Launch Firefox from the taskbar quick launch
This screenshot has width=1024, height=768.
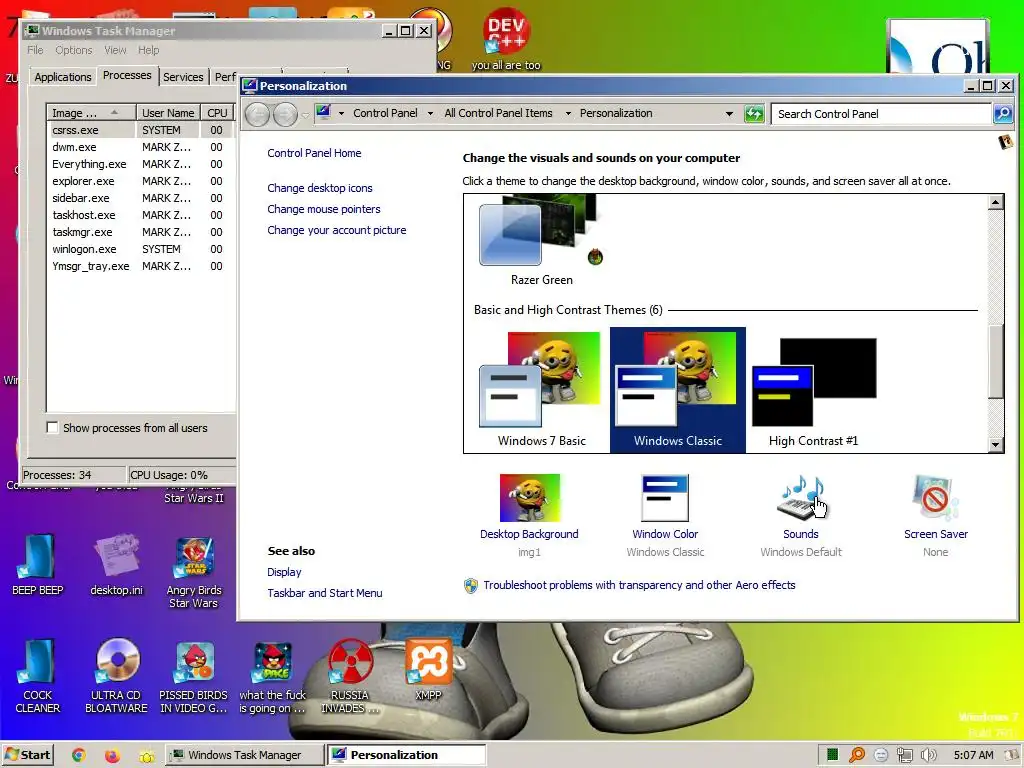point(112,755)
